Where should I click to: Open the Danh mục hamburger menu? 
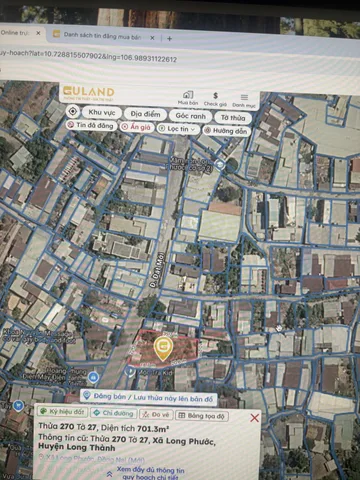pyautogui.click(x=244, y=97)
